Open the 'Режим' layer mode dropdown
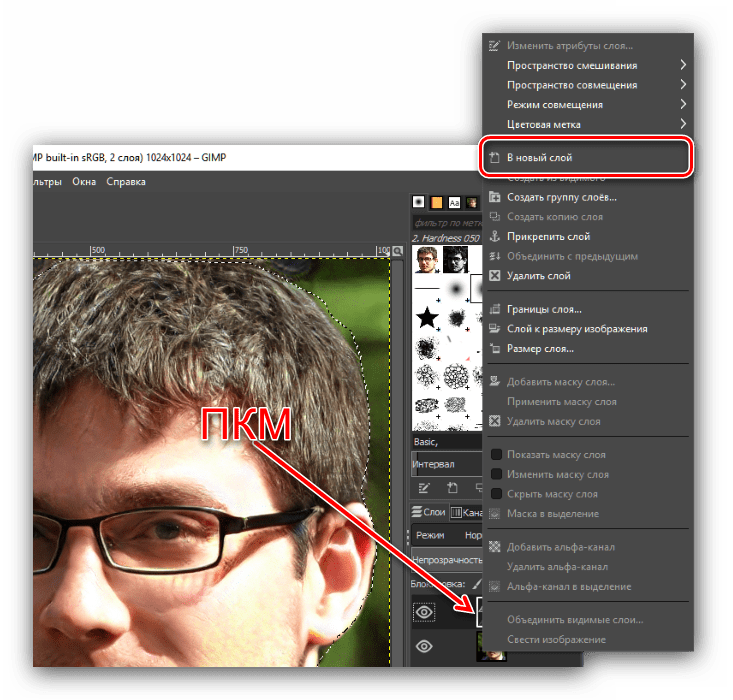The height and width of the screenshot is (700, 733). (x=447, y=535)
